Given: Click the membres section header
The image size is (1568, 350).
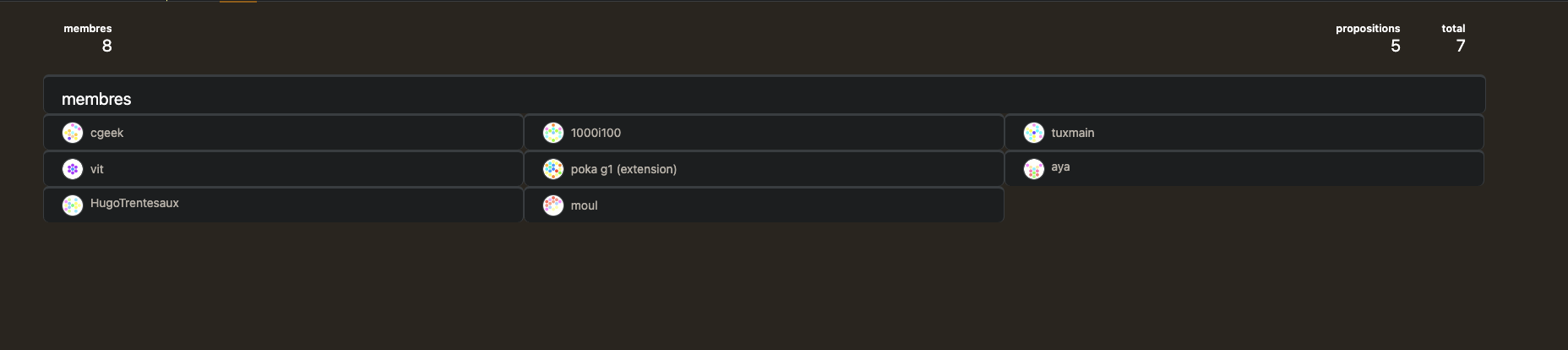Looking at the screenshot, I should pos(96,99).
